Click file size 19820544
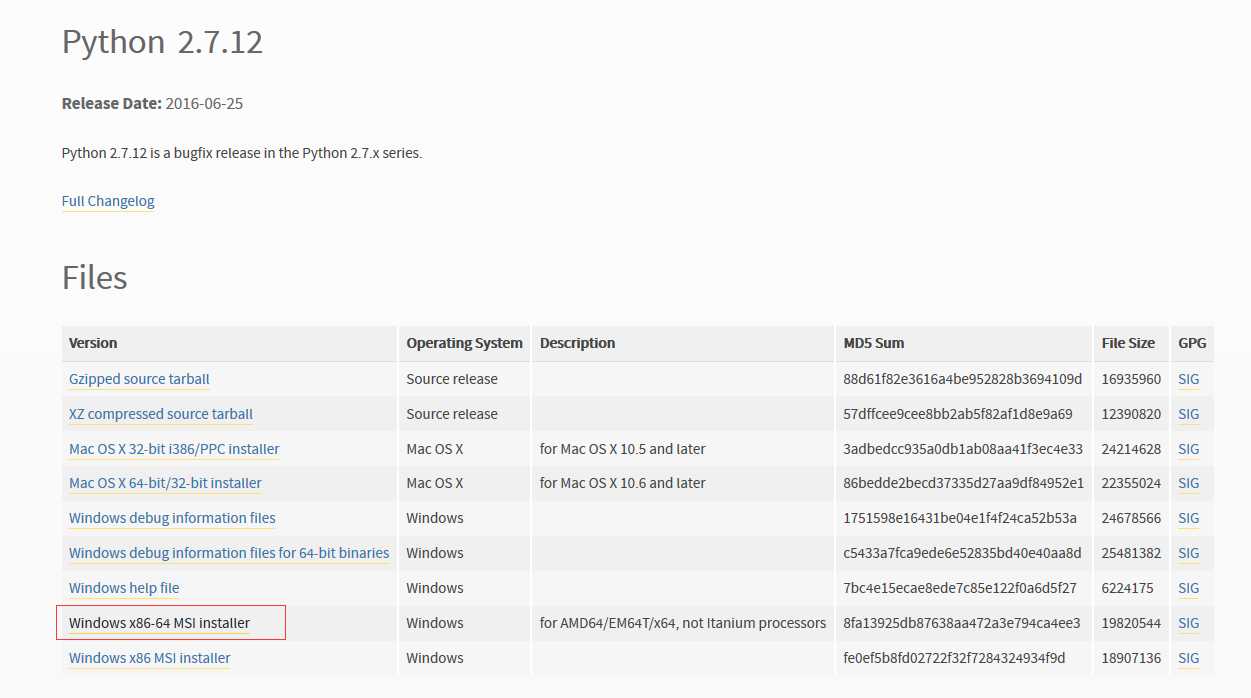This screenshot has height=698, width=1251. click(1131, 623)
